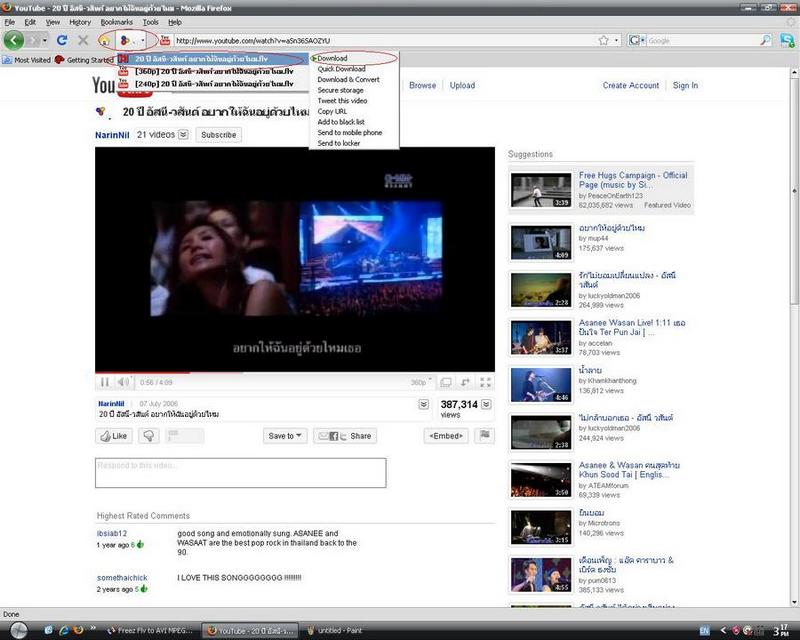The image size is (800, 640).
Task: Choose Download in the context submenu
Action: [x=332, y=58]
